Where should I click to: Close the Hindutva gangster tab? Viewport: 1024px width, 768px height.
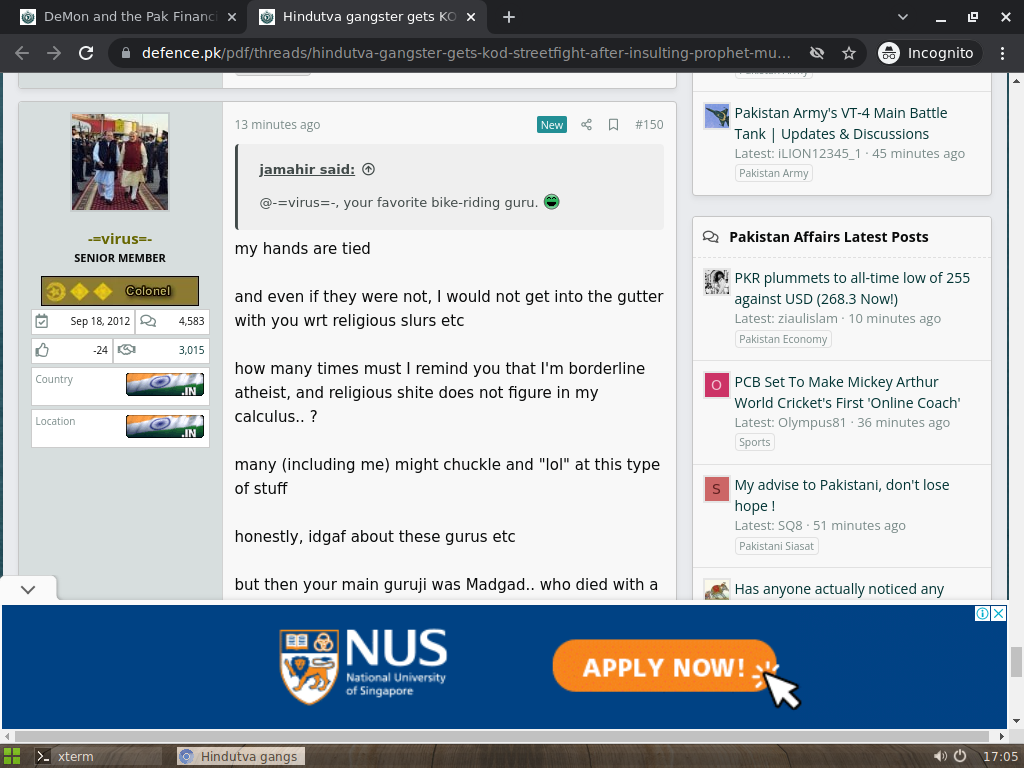point(470,17)
